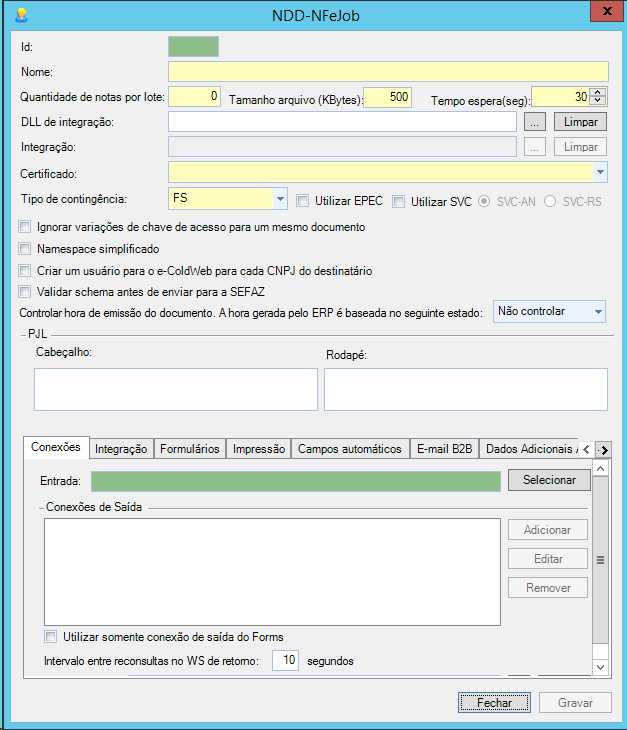Viewport: 627px width, 730px height.
Task: Click the scrollbar up arrow in tab panel
Action: (600, 468)
